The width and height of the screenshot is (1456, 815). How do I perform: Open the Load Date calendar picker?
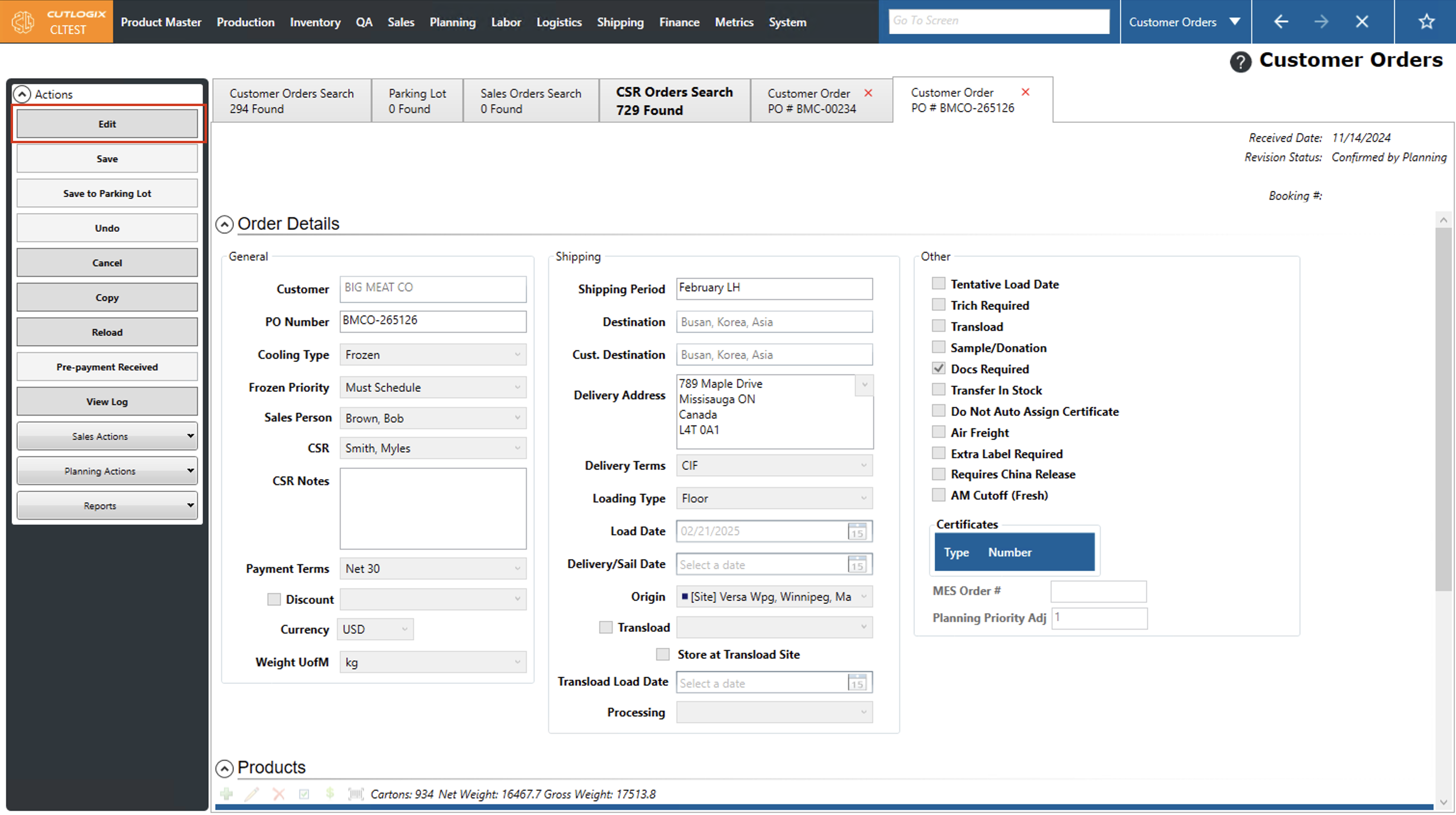[x=857, y=532]
